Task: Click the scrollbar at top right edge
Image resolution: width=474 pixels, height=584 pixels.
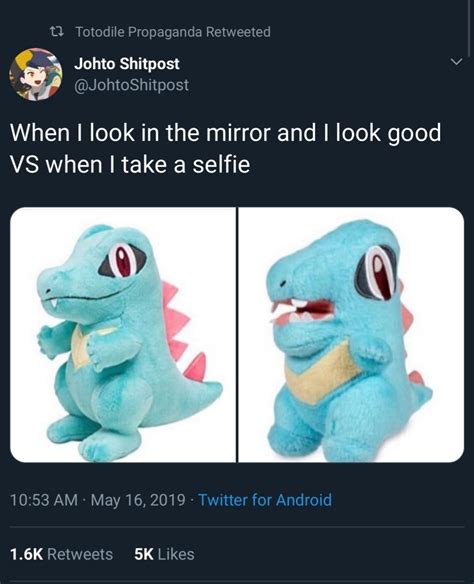Action: coord(469,28)
